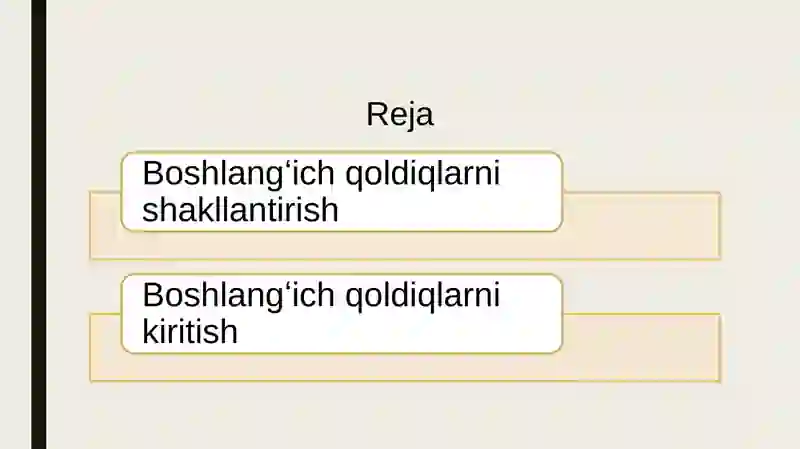Click the word "kiritish"
Image resolution: width=800 pixels, height=449 pixels.
pos(190,332)
